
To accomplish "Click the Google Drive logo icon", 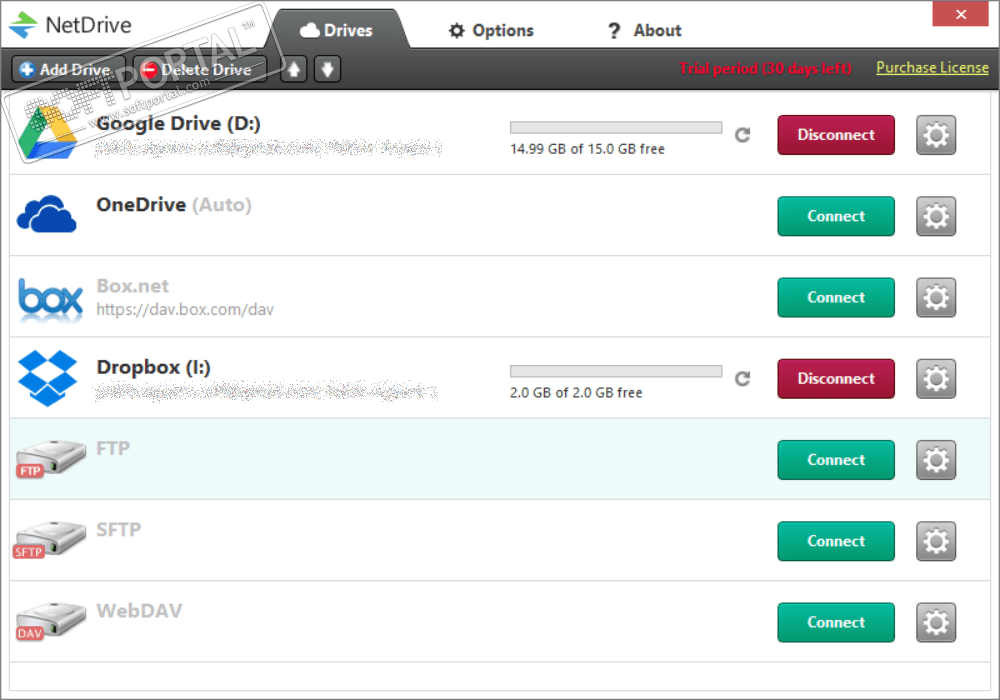I will pyautogui.click(x=47, y=133).
